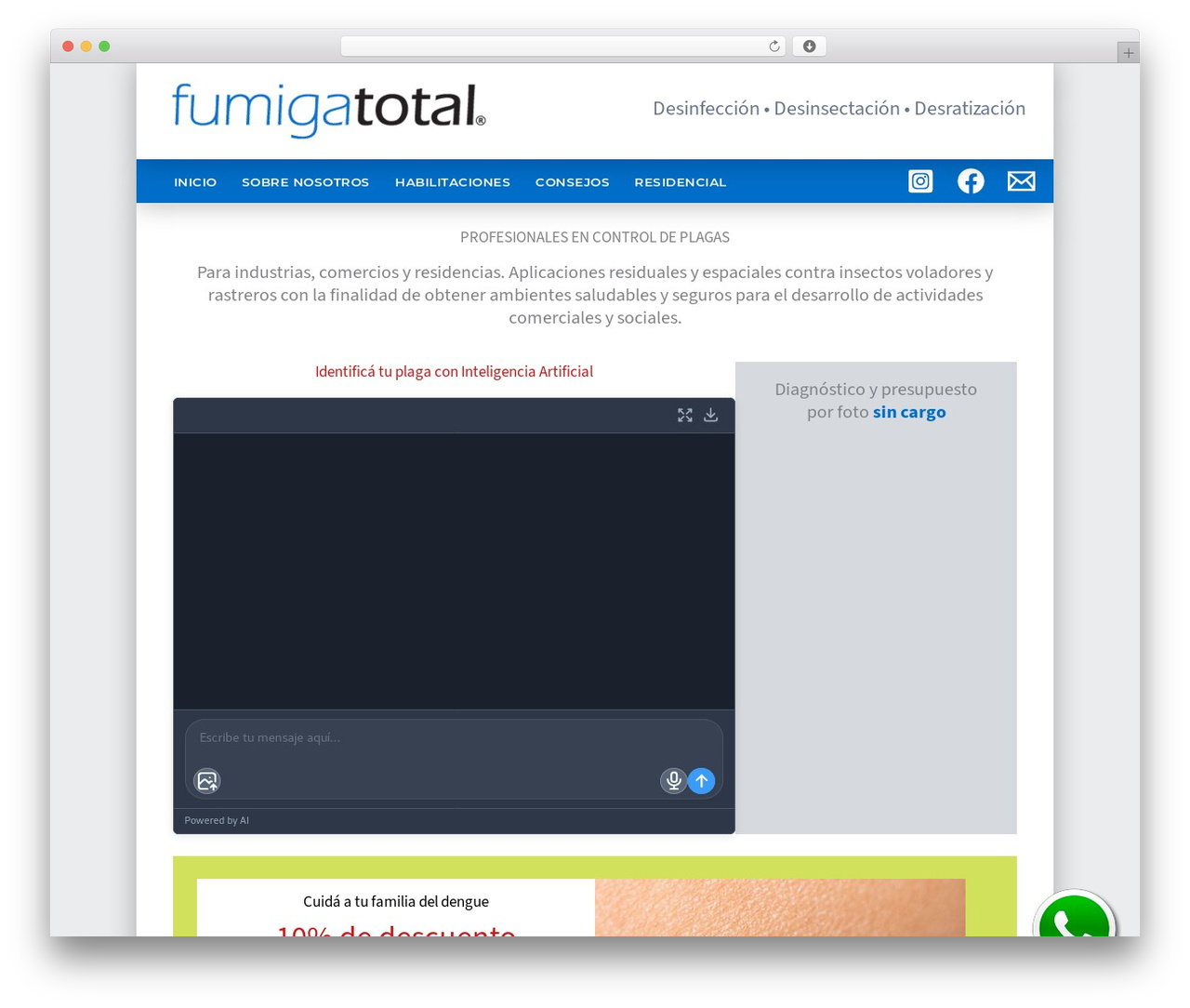This screenshot has width=1190, height=1008.
Task: Click the email envelope icon
Action: 1021,181
